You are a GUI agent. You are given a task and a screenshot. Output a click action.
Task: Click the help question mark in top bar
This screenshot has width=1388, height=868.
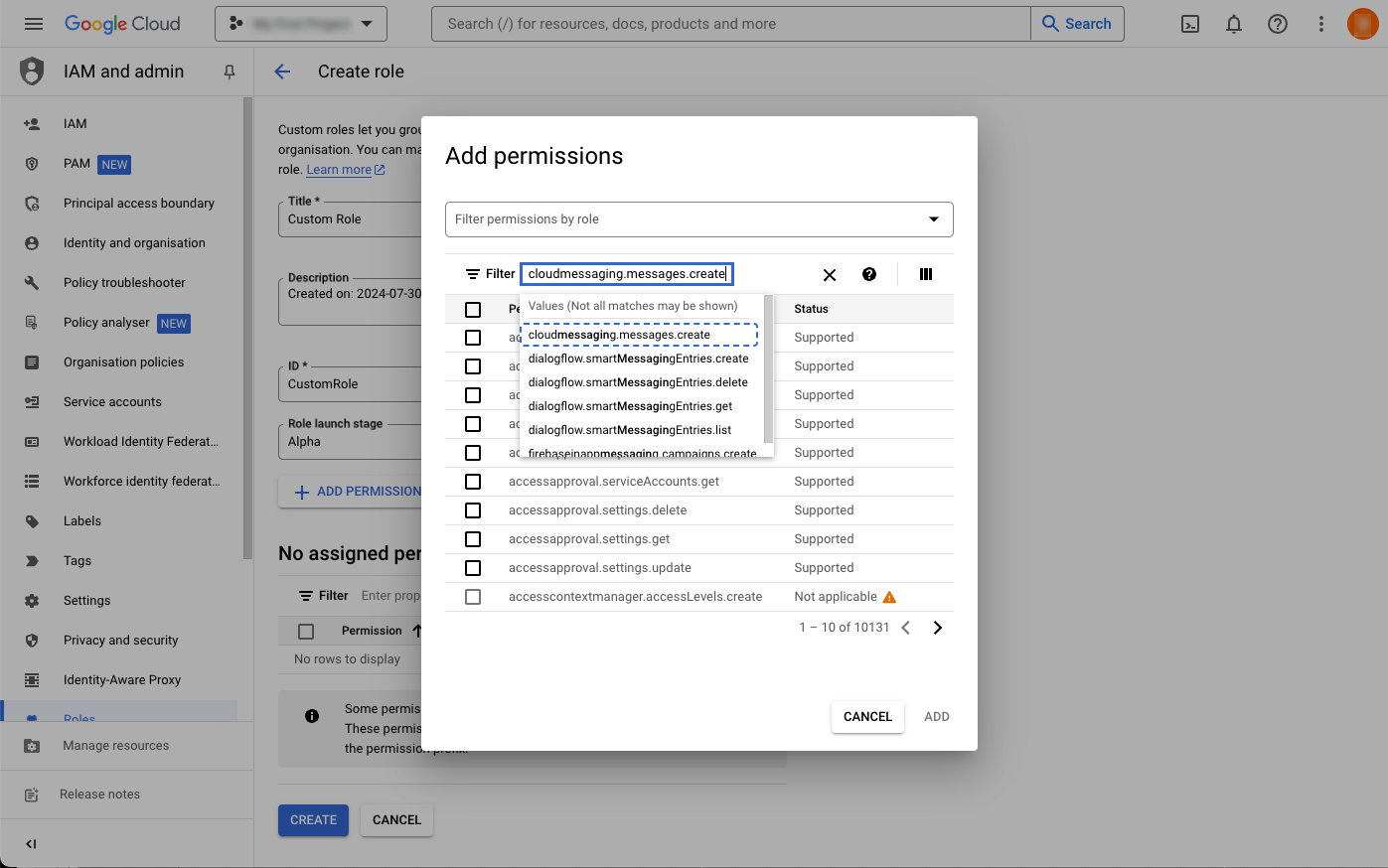click(x=1277, y=24)
